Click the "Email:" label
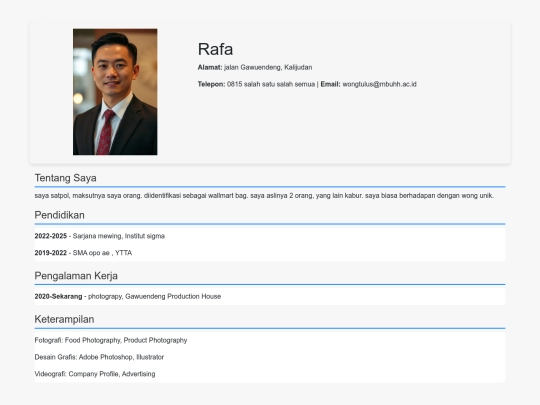 pyautogui.click(x=330, y=84)
